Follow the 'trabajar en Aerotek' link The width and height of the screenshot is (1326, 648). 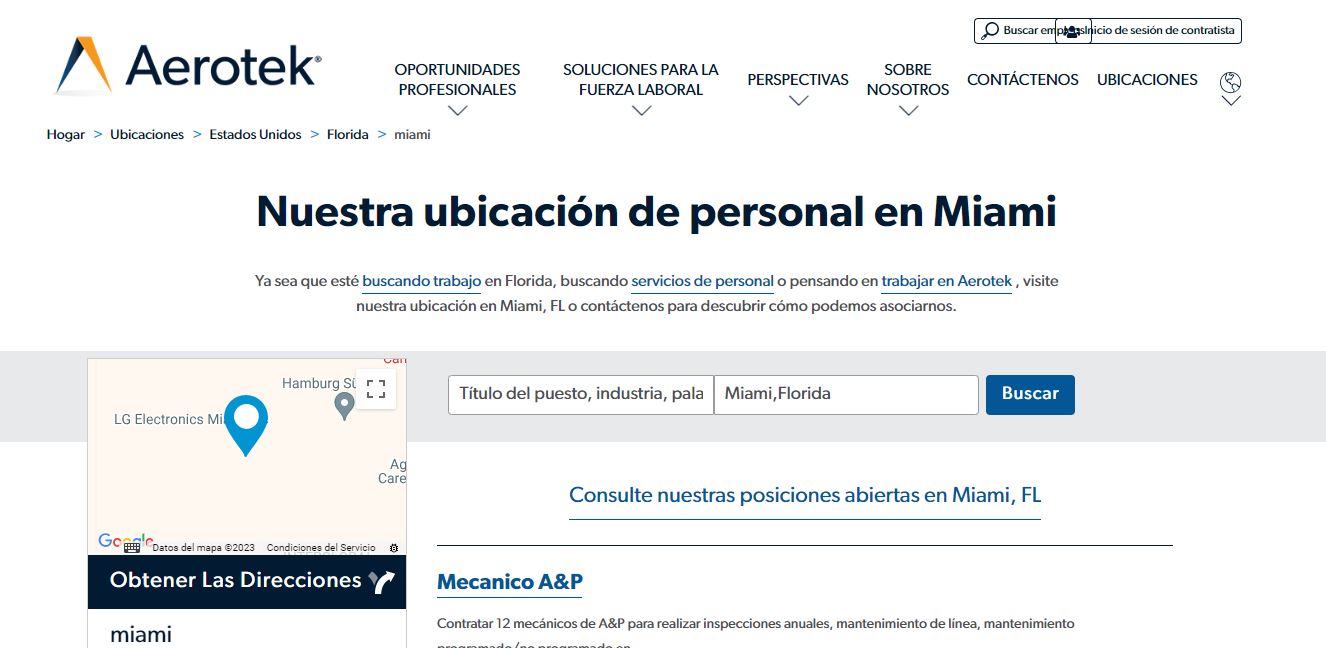(947, 282)
